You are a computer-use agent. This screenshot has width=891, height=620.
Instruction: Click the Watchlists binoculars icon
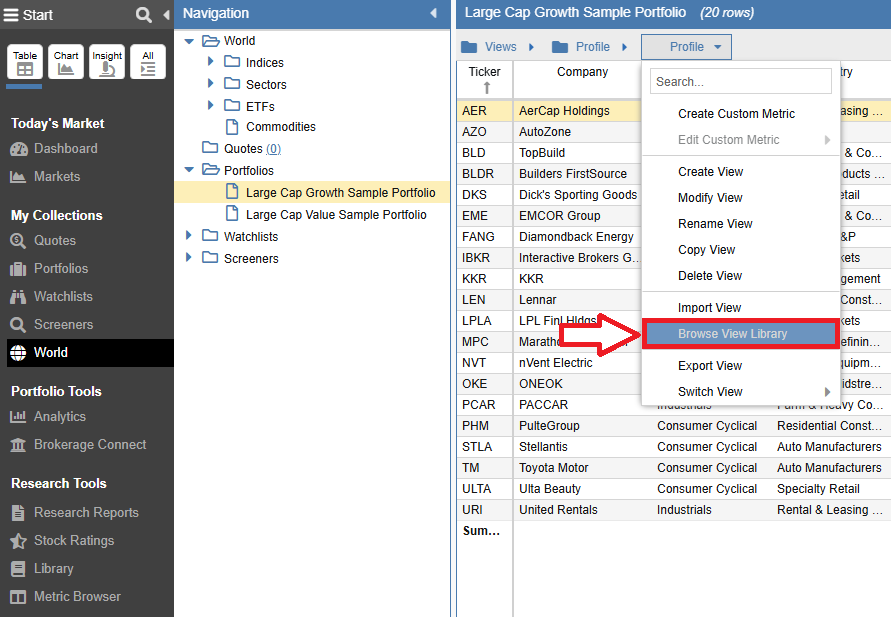click(x=18, y=297)
